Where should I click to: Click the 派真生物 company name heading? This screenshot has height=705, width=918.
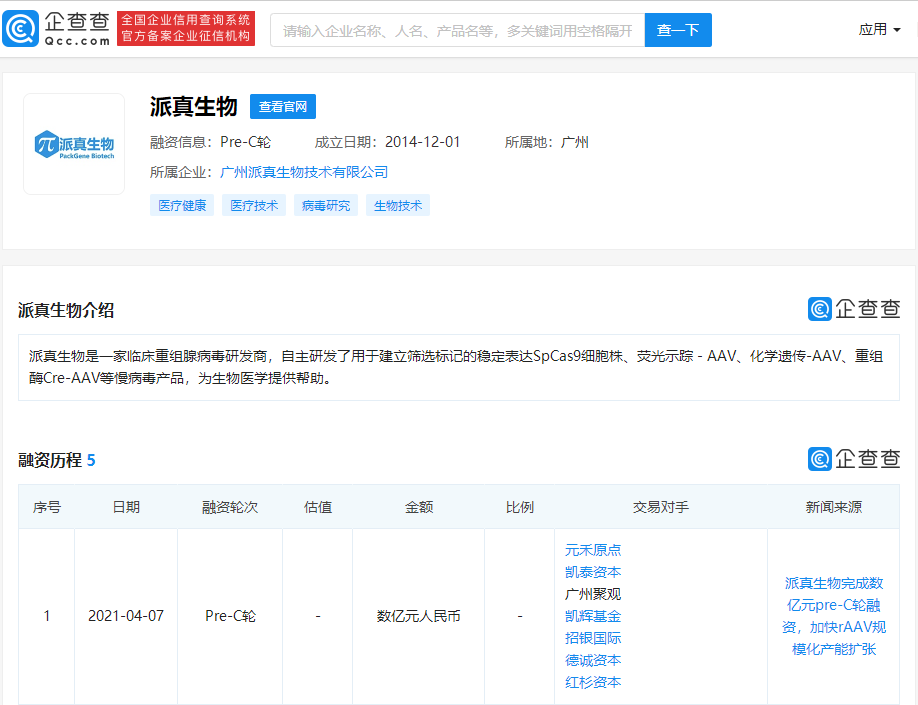tap(193, 107)
